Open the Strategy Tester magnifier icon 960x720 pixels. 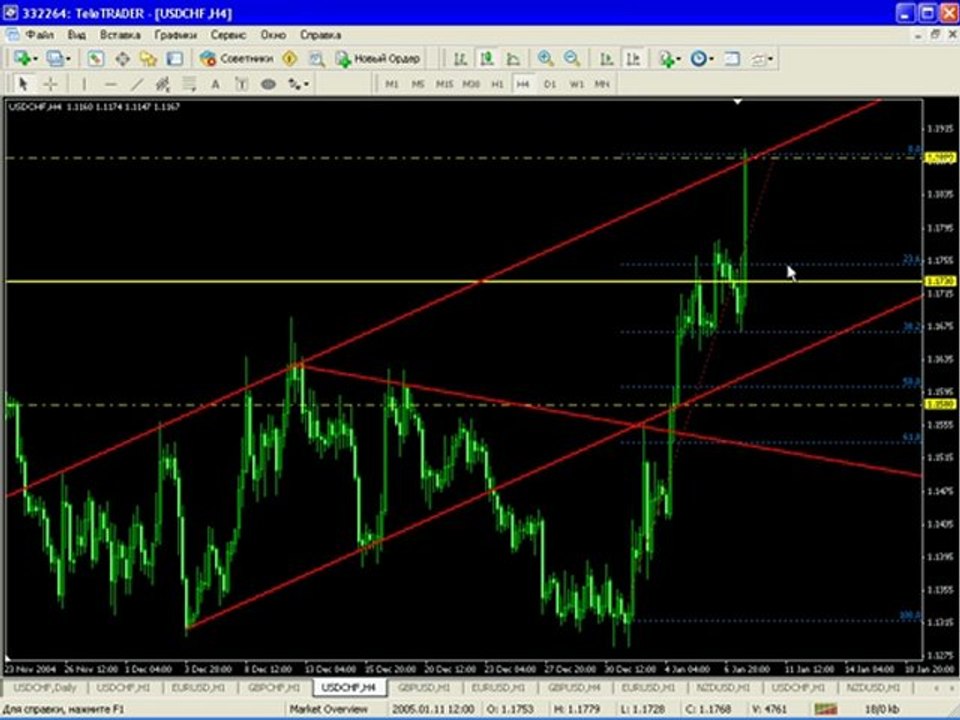(x=317, y=59)
